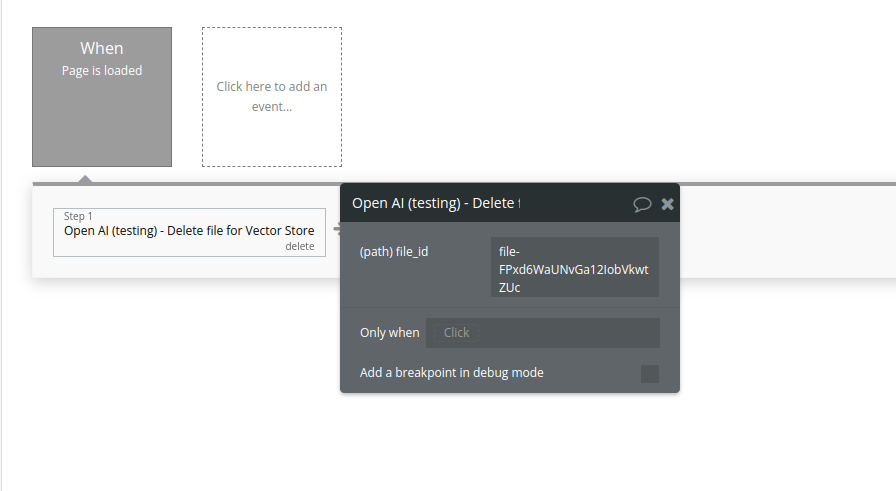Screen dimensions: 896x491
Task: Click the placeholder Click text in Only when
Action: 456,333
